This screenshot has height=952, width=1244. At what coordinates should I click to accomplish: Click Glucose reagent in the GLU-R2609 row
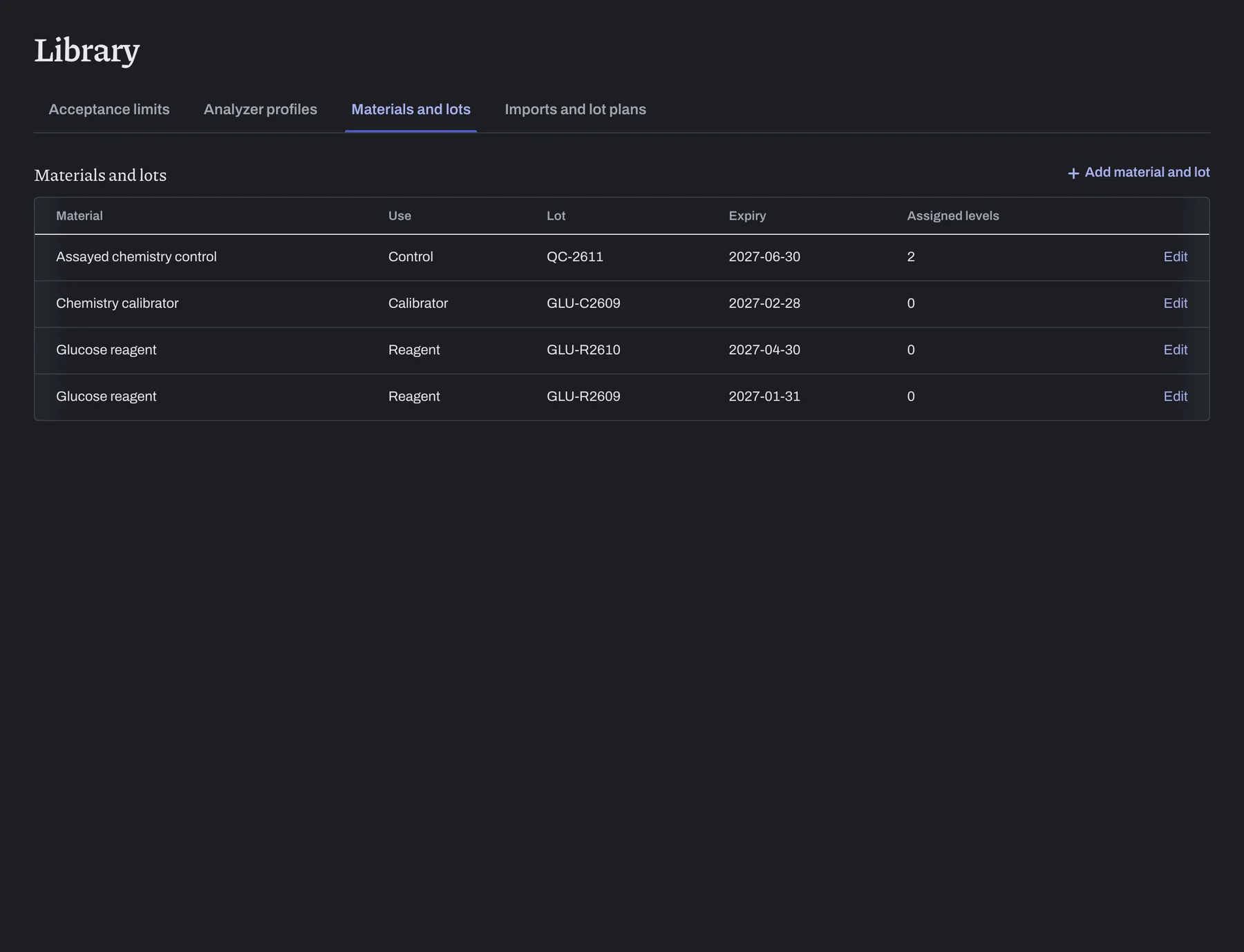[106, 397]
